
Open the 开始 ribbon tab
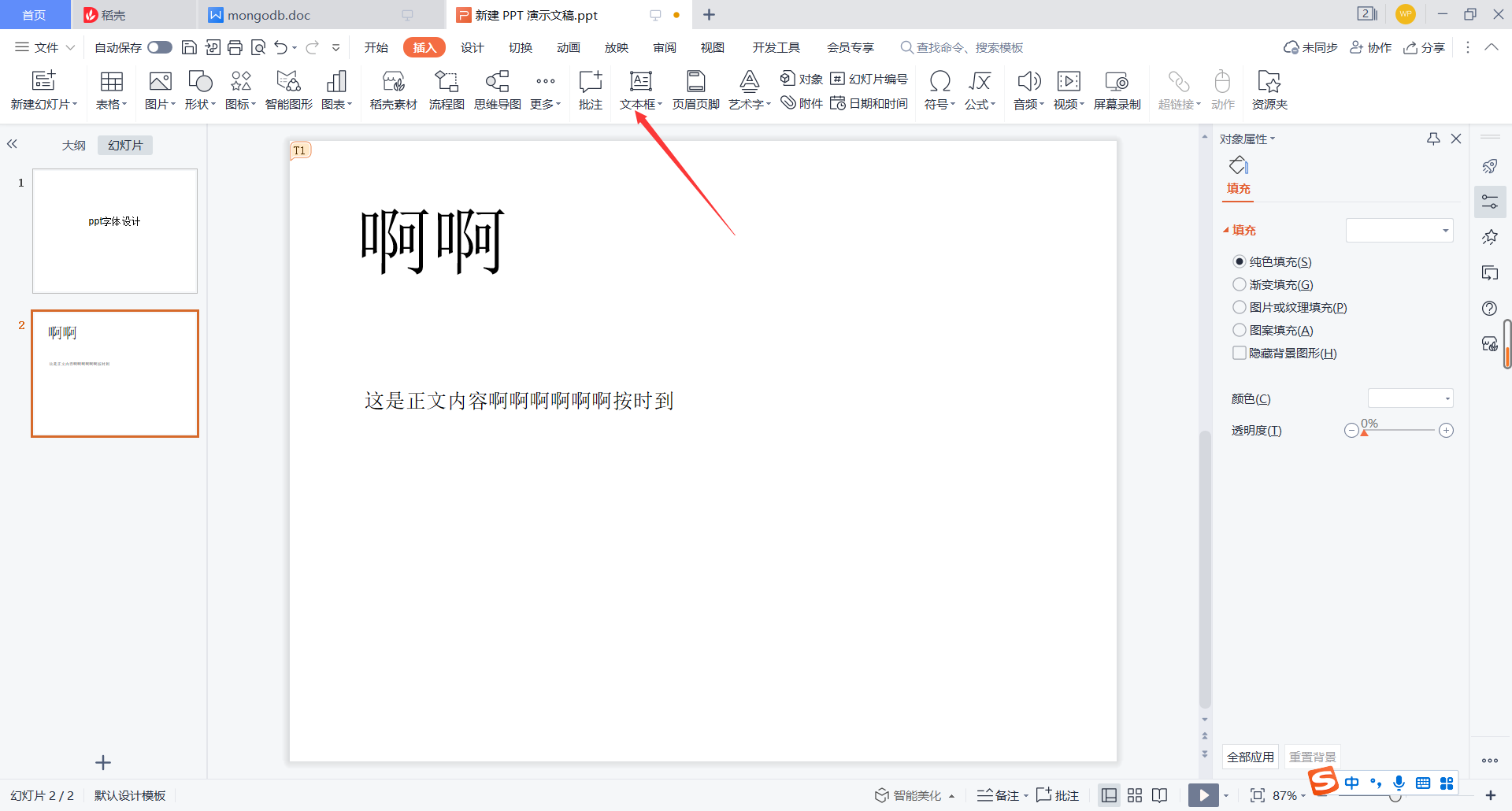click(376, 47)
